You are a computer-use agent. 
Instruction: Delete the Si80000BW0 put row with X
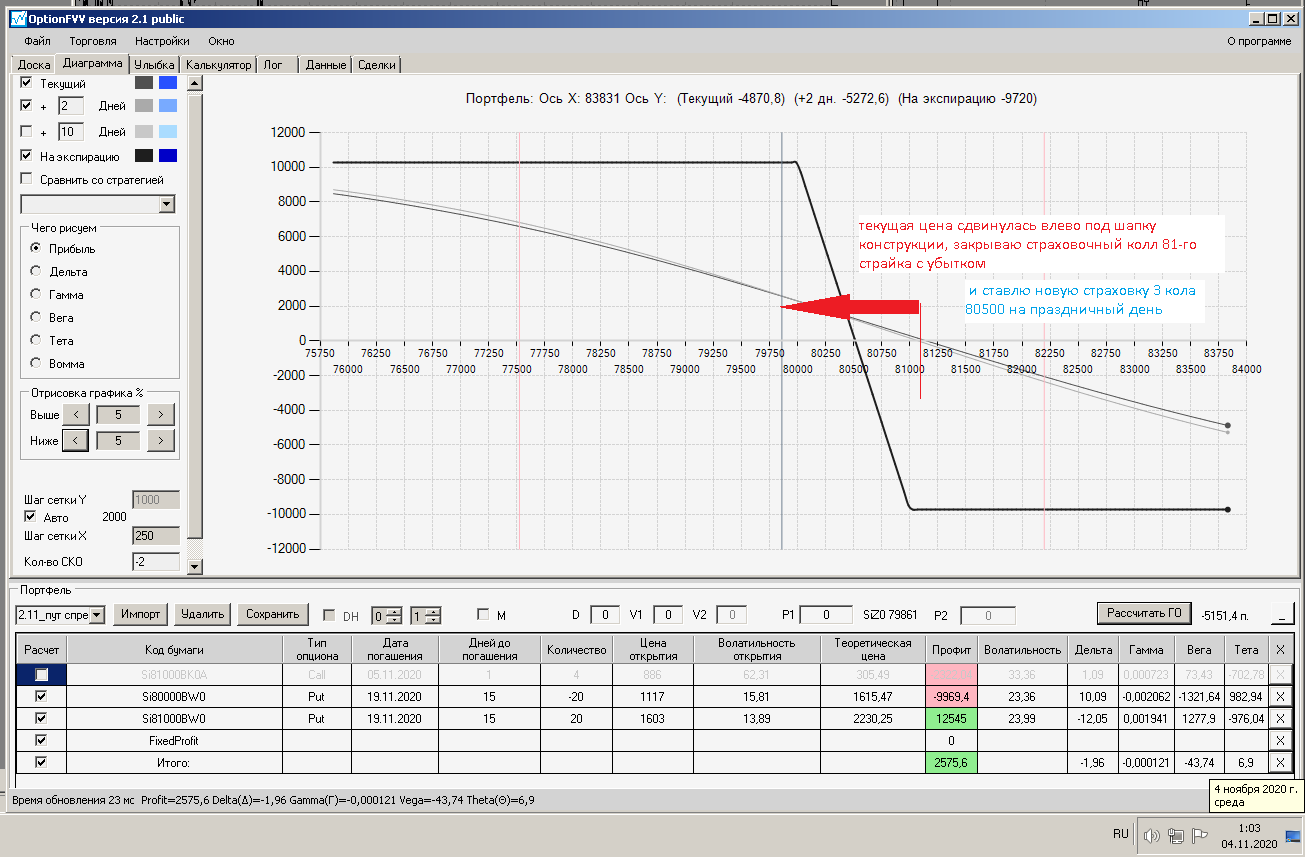click(x=1280, y=695)
